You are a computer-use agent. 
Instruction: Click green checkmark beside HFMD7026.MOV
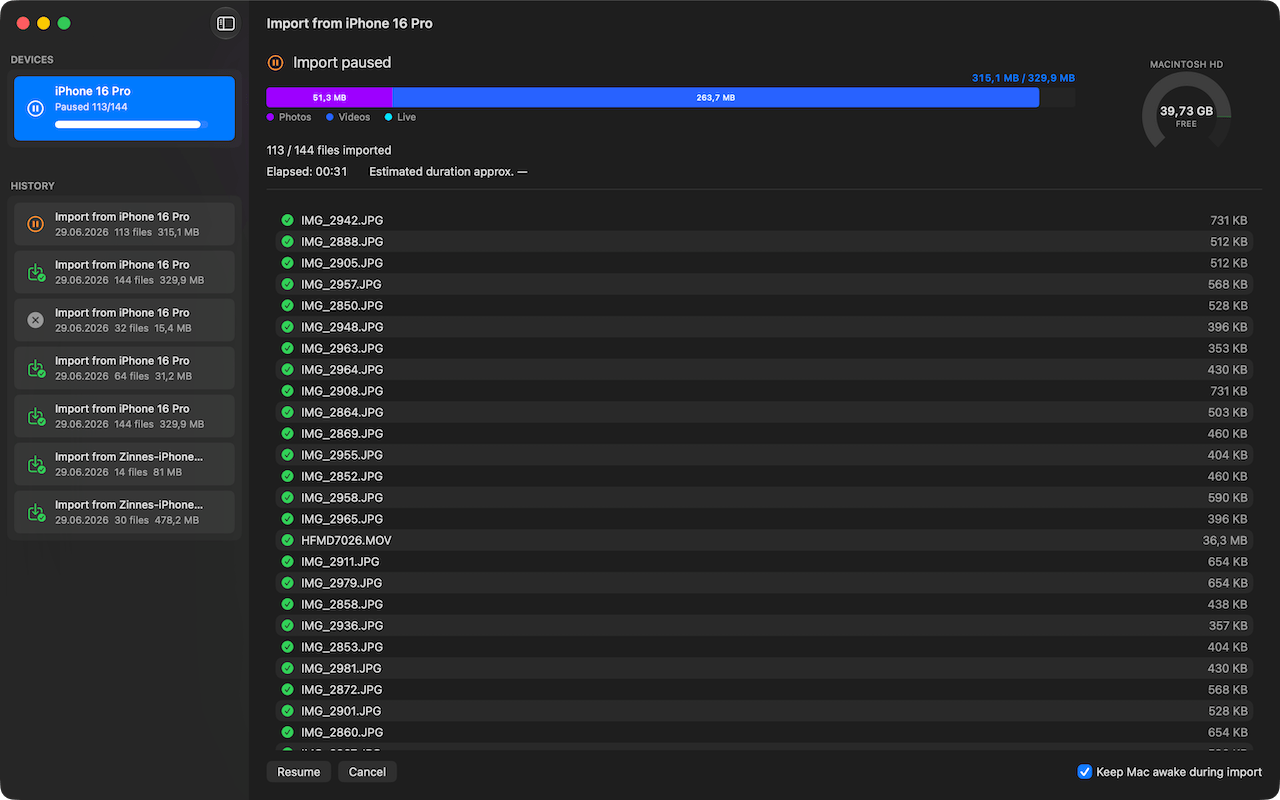tap(287, 540)
